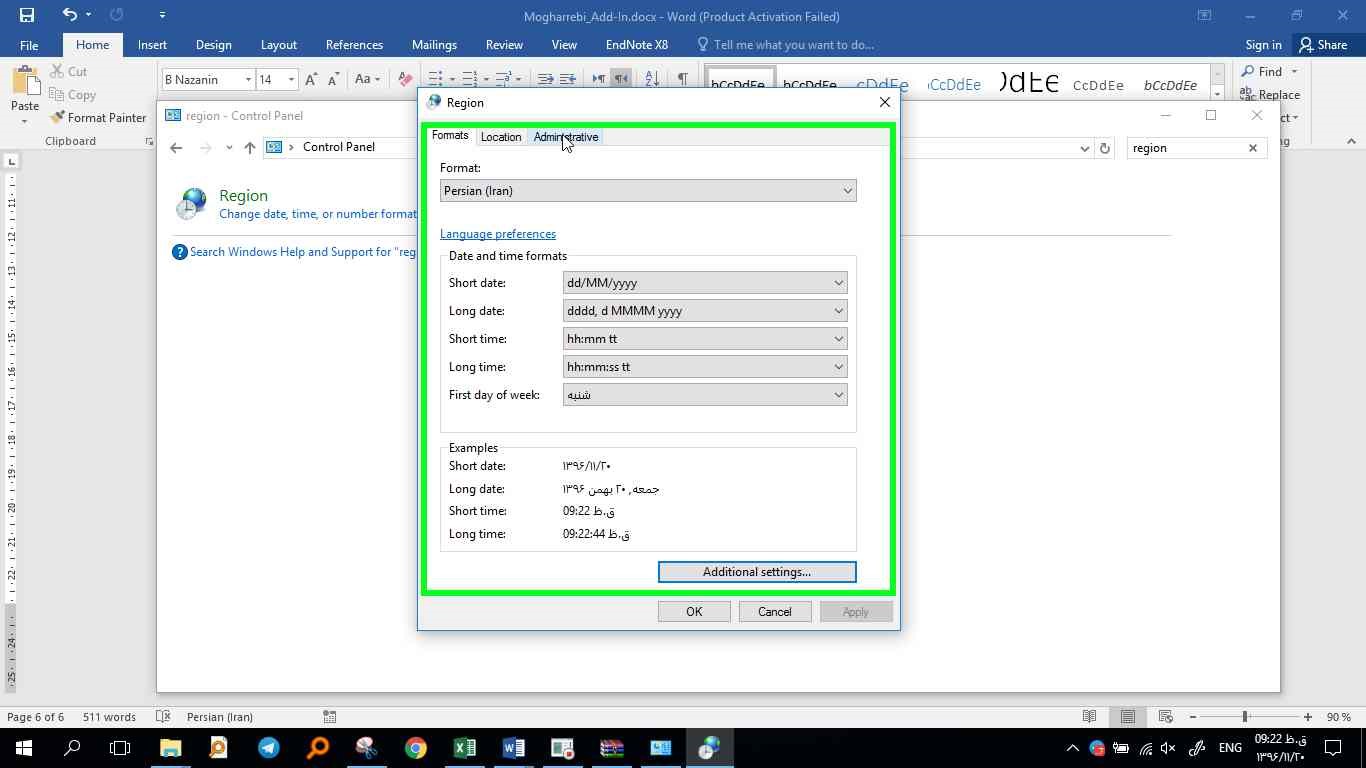Click refresh icon in Control Panel
Image resolution: width=1366 pixels, height=768 pixels.
[x=1105, y=148]
